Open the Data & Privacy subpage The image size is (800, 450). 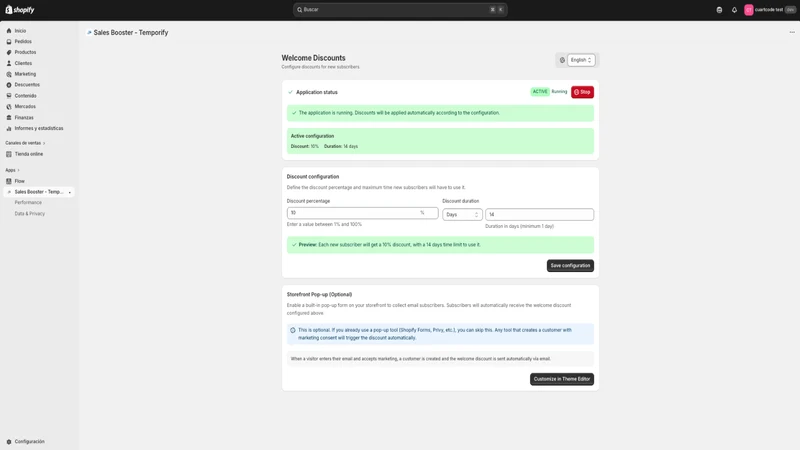coord(30,214)
